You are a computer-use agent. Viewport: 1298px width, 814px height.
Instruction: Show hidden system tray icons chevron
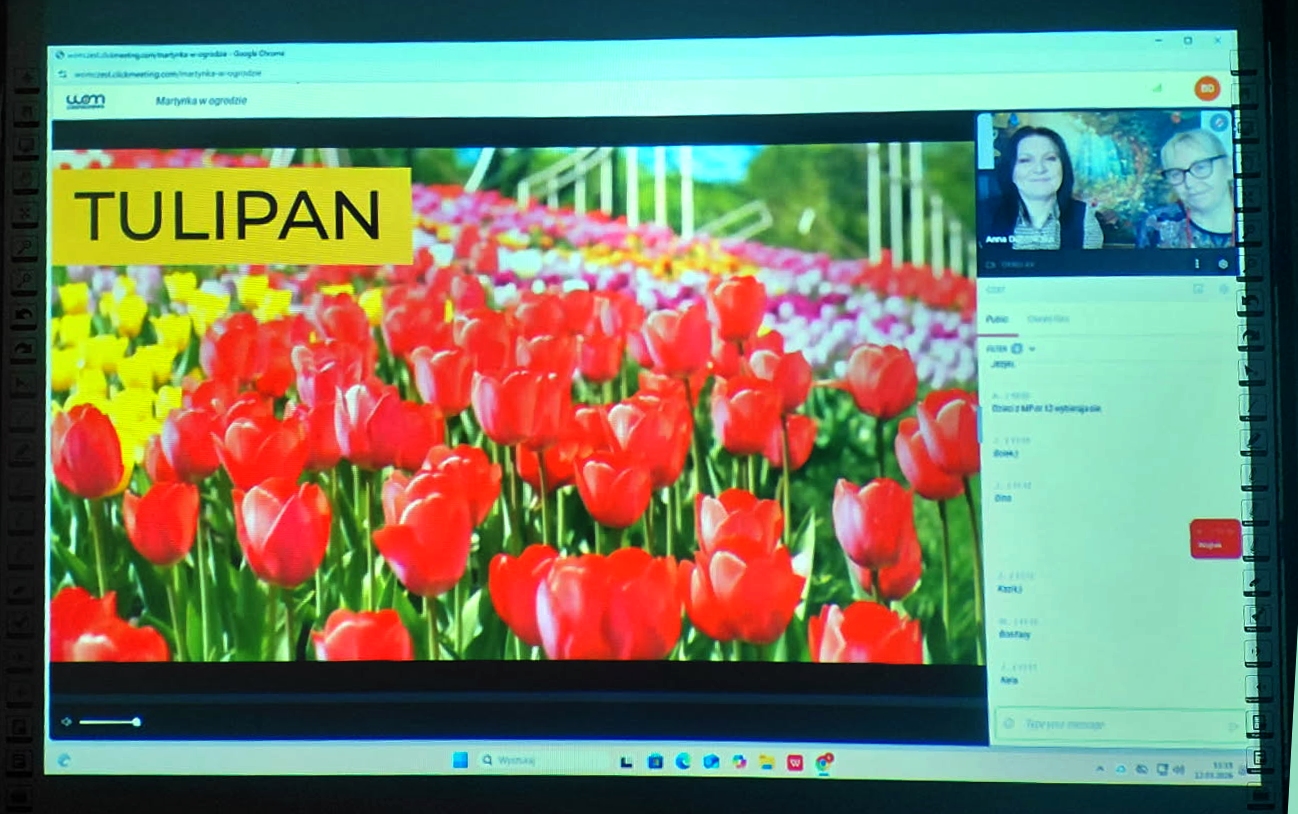point(1100,769)
